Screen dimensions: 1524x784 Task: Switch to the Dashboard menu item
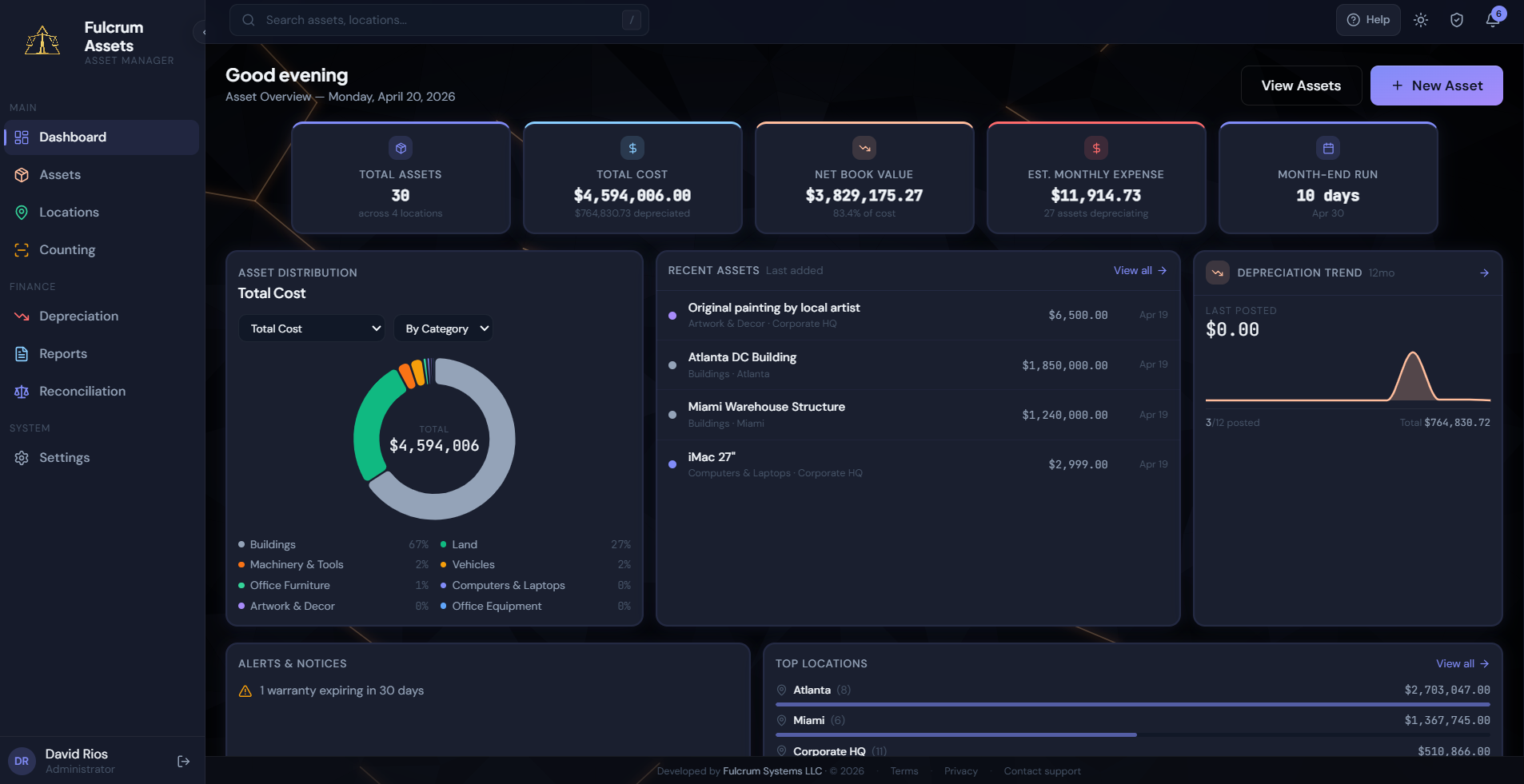[73, 137]
